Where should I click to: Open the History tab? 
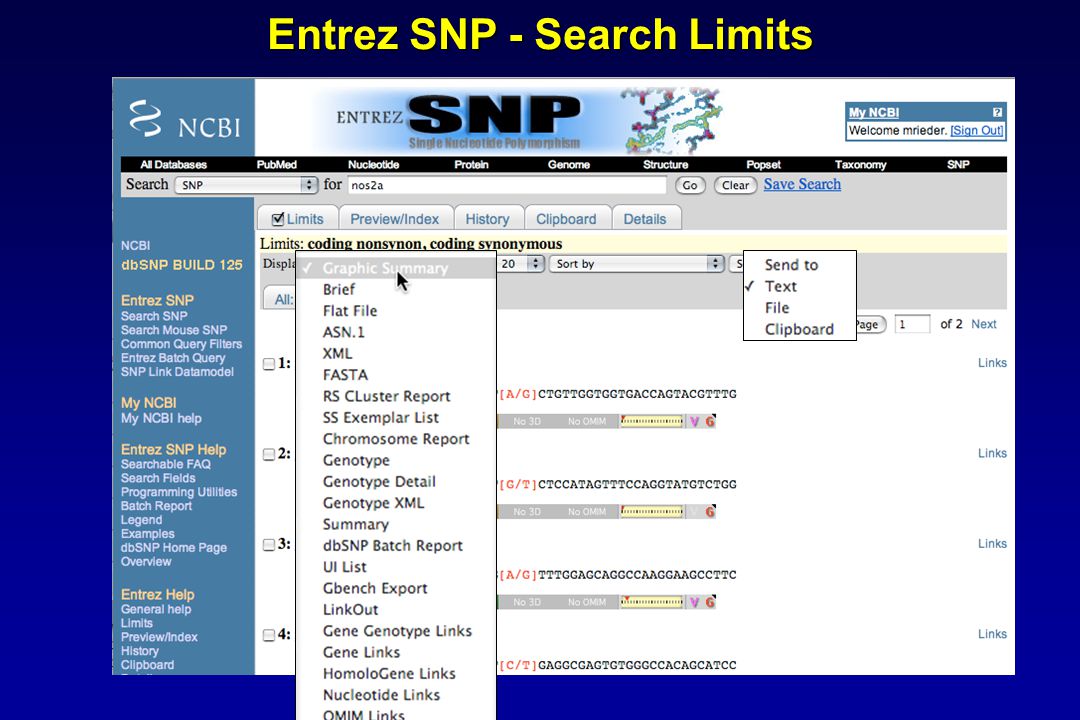coord(487,219)
